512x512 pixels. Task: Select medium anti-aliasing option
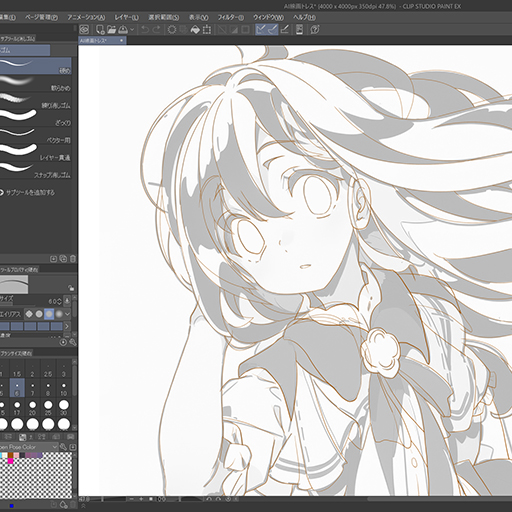49,314
